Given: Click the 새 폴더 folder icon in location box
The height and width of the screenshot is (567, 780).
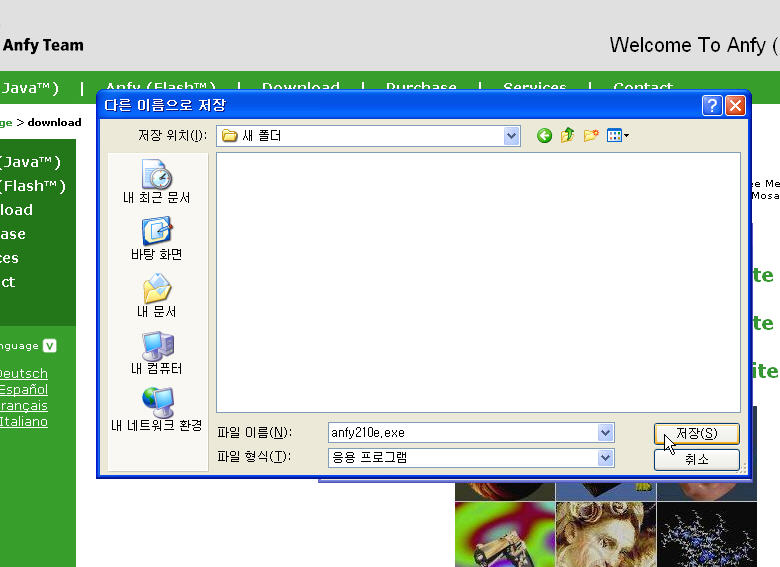Looking at the screenshot, I should 229,135.
